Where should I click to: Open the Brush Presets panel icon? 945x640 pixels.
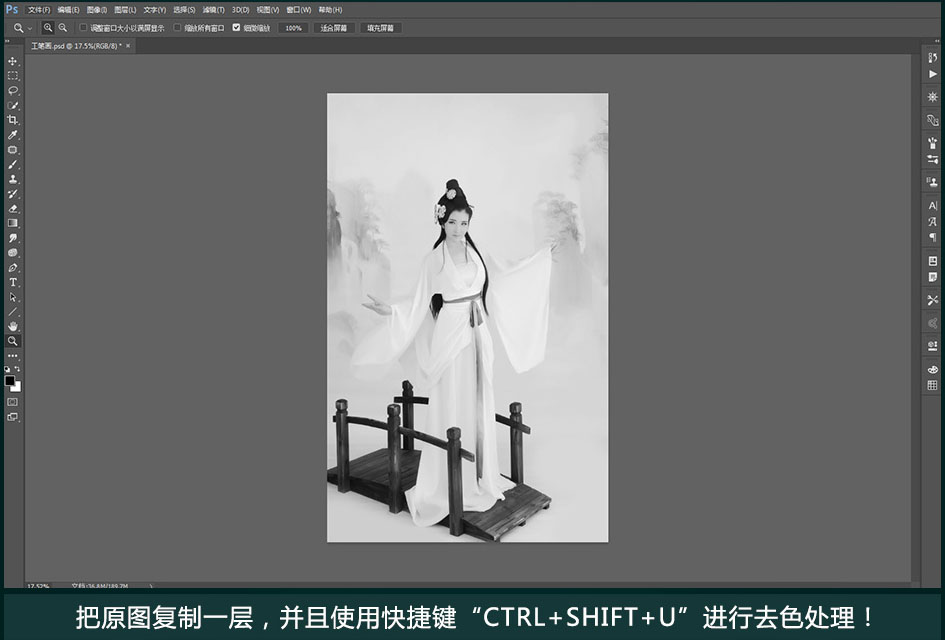coord(932,143)
